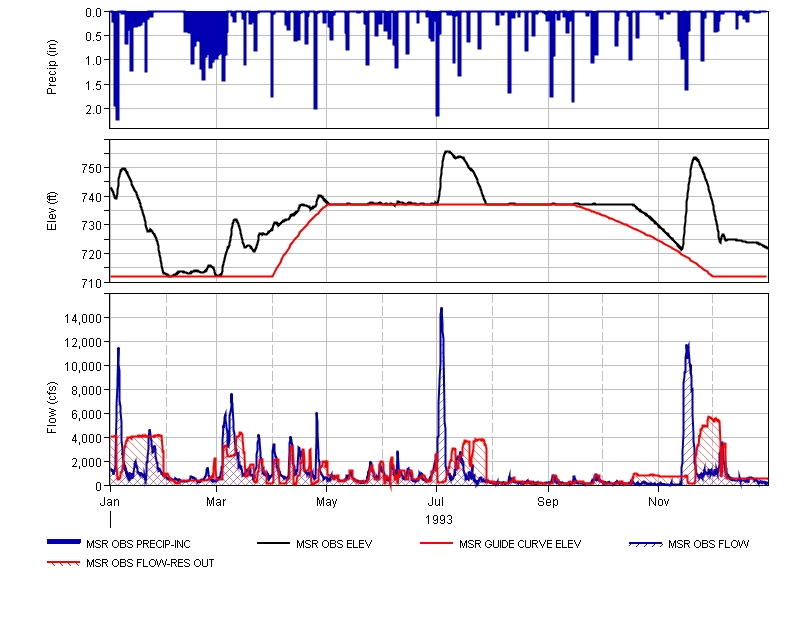Click the November inflow peak in flow plot
This screenshot has width=800, height=627.
(687, 347)
